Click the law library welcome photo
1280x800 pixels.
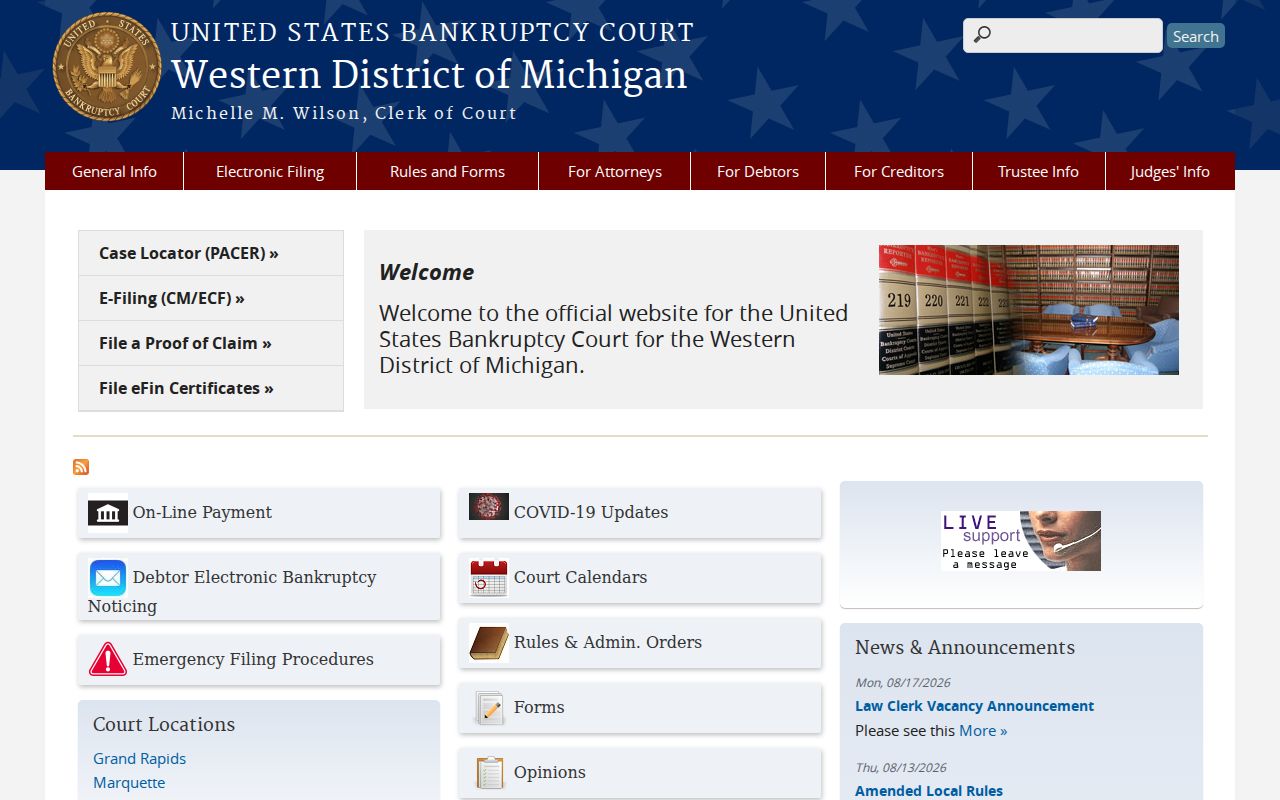[1029, 310]
